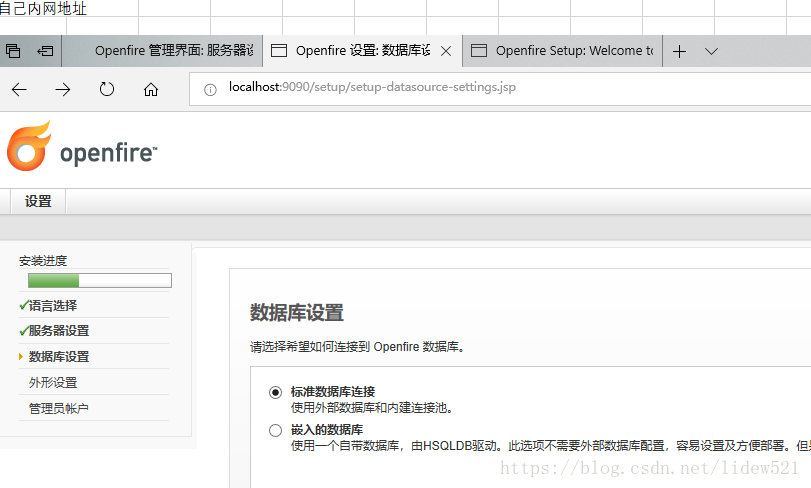Expand tab previews chevron
This screenshot has width=811, height=488.
(x=711, y=51)
